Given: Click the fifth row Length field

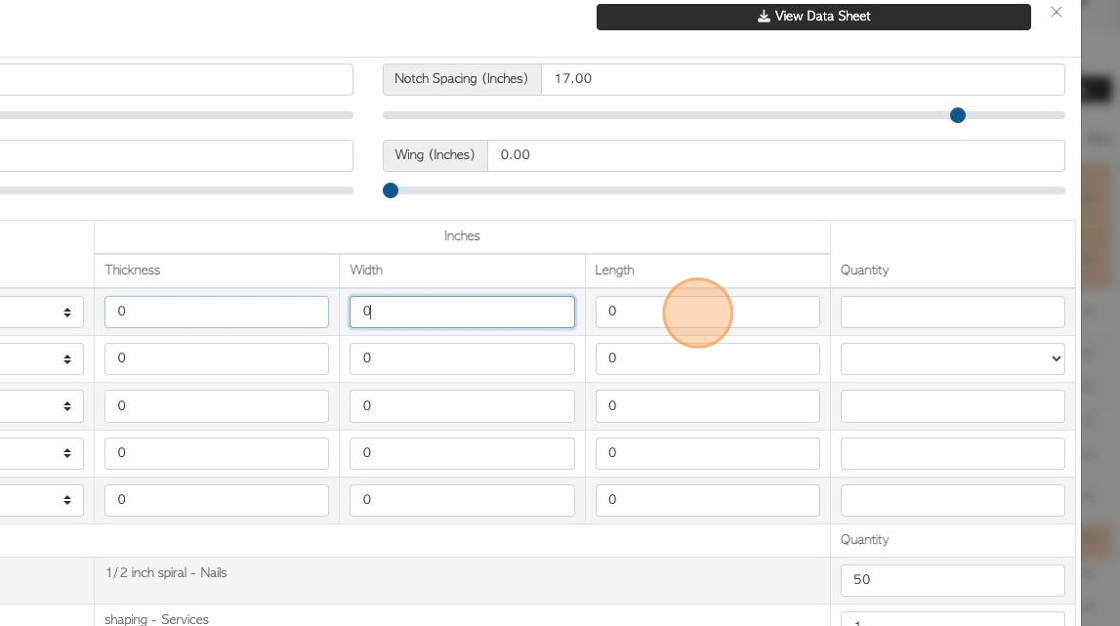Looking at the screenshot, I should point(707,501).
